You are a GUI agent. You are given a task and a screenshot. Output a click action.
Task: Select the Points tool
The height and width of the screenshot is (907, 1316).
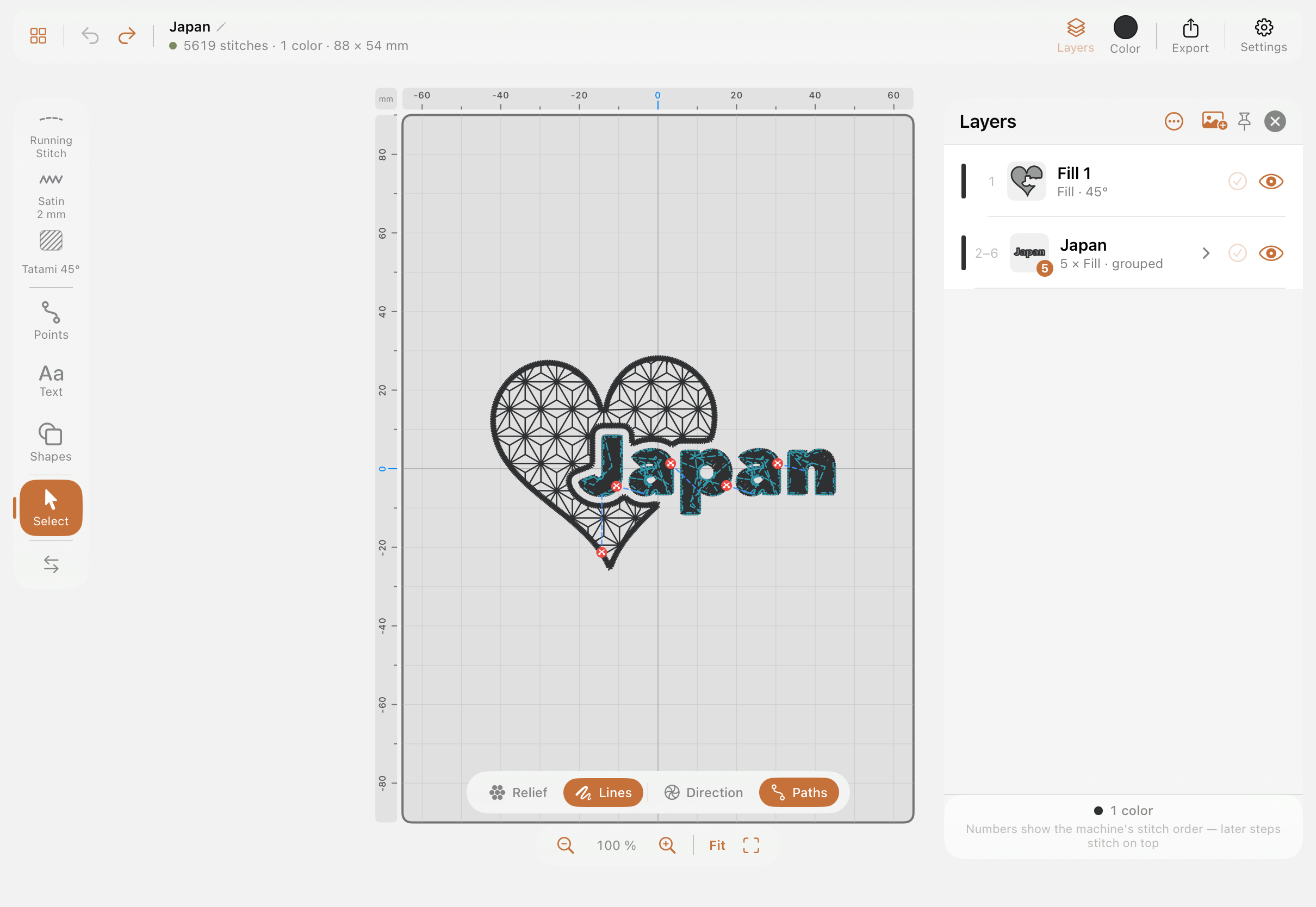click(x=51, y=321)
